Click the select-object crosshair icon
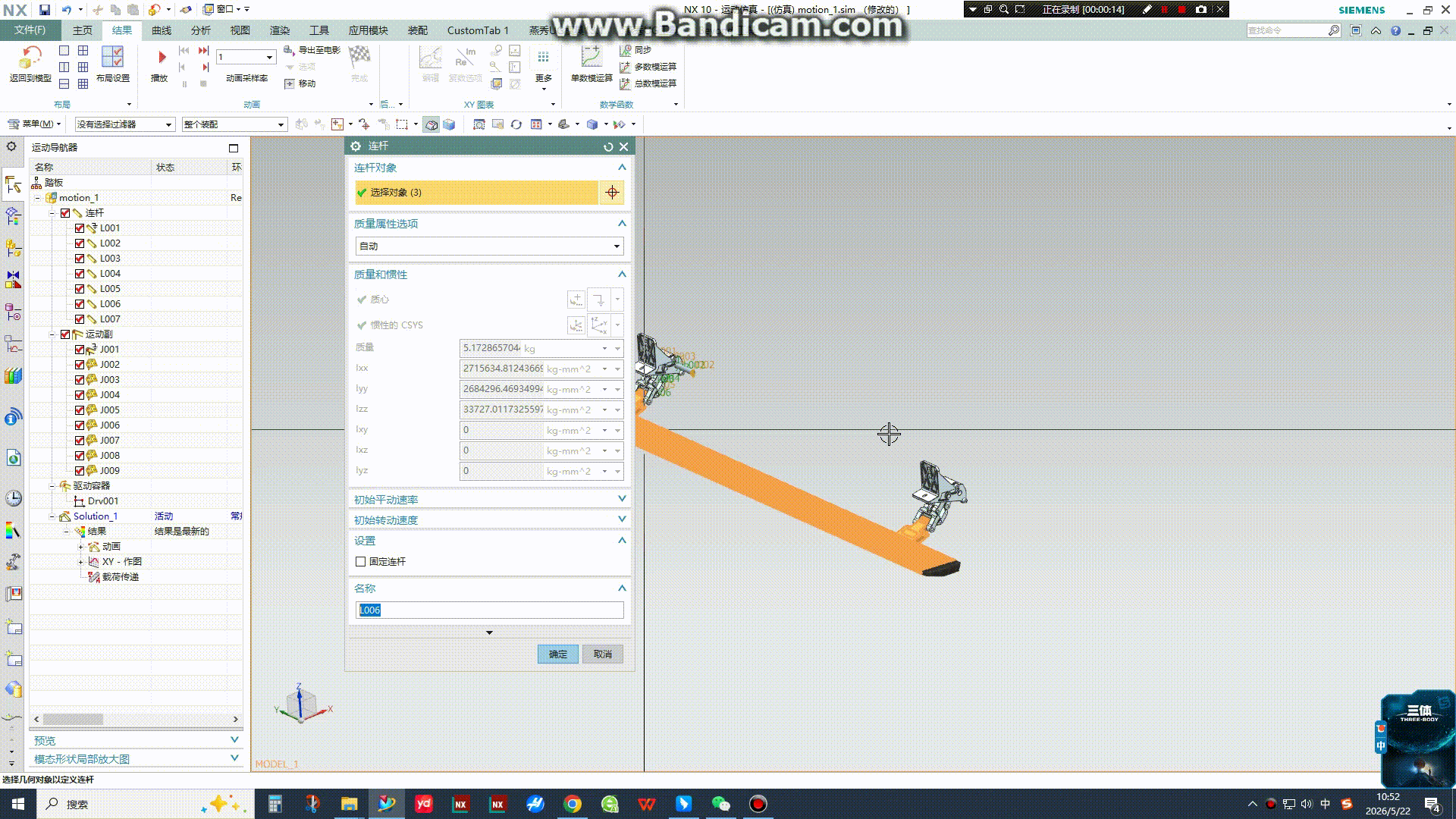This screenshot has height=819, width=1456. coord(612,193)
